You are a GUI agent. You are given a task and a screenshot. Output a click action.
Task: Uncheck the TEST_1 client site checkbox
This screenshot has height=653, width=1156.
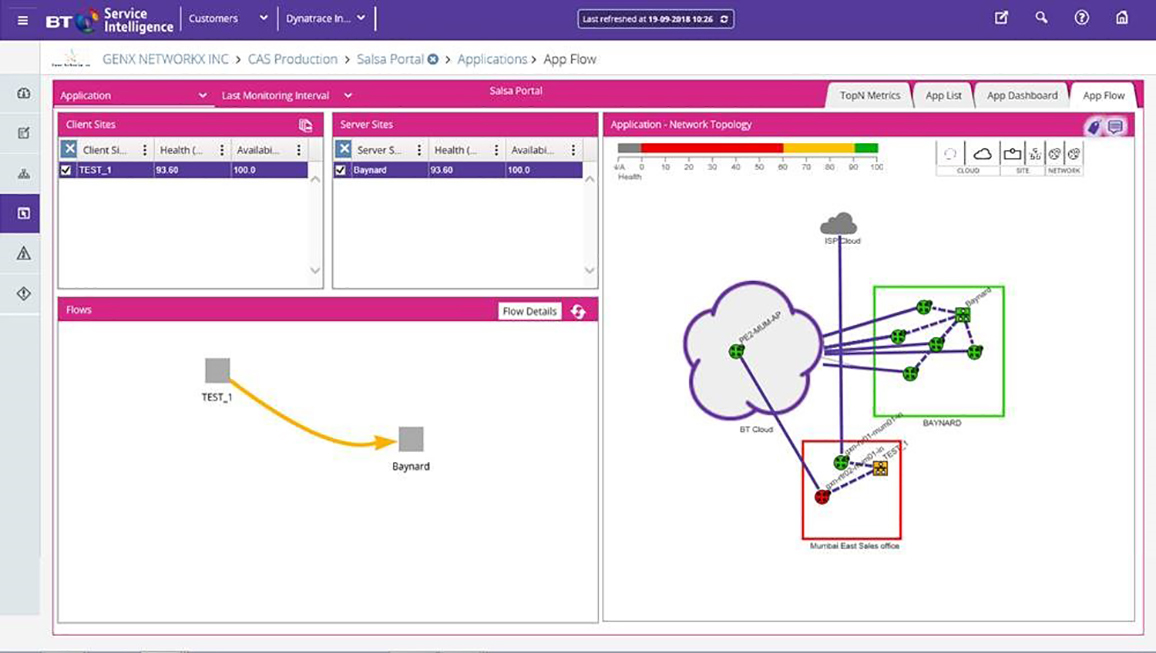point(66,170)
